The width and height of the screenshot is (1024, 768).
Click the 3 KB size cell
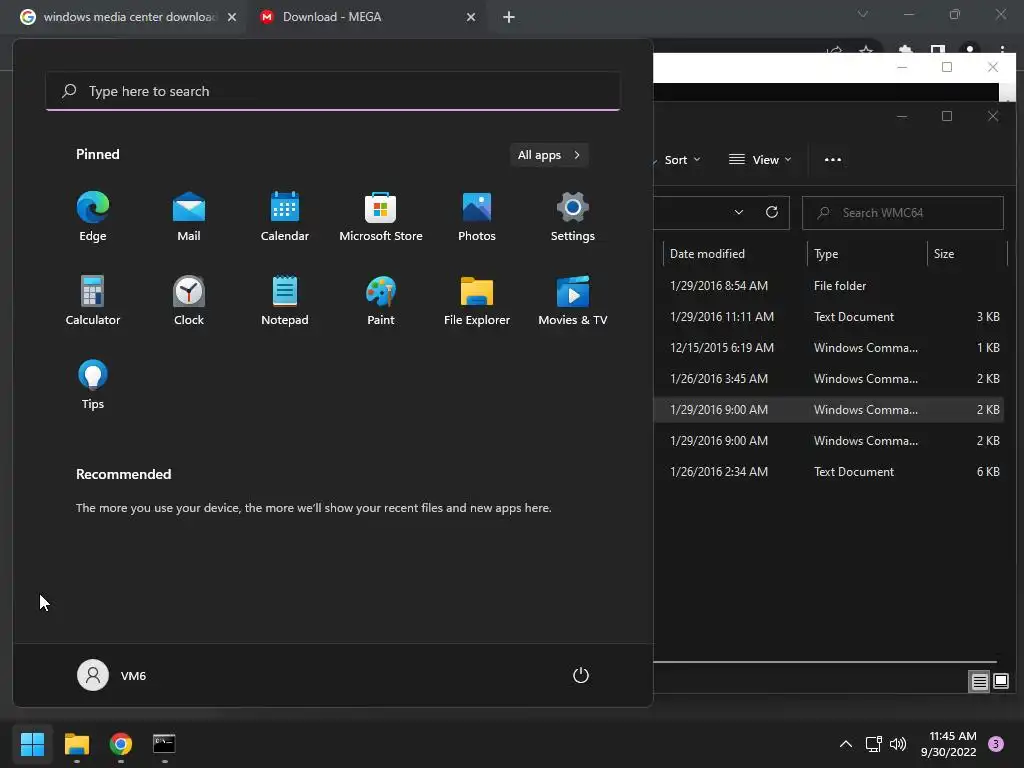coord(988,317)
